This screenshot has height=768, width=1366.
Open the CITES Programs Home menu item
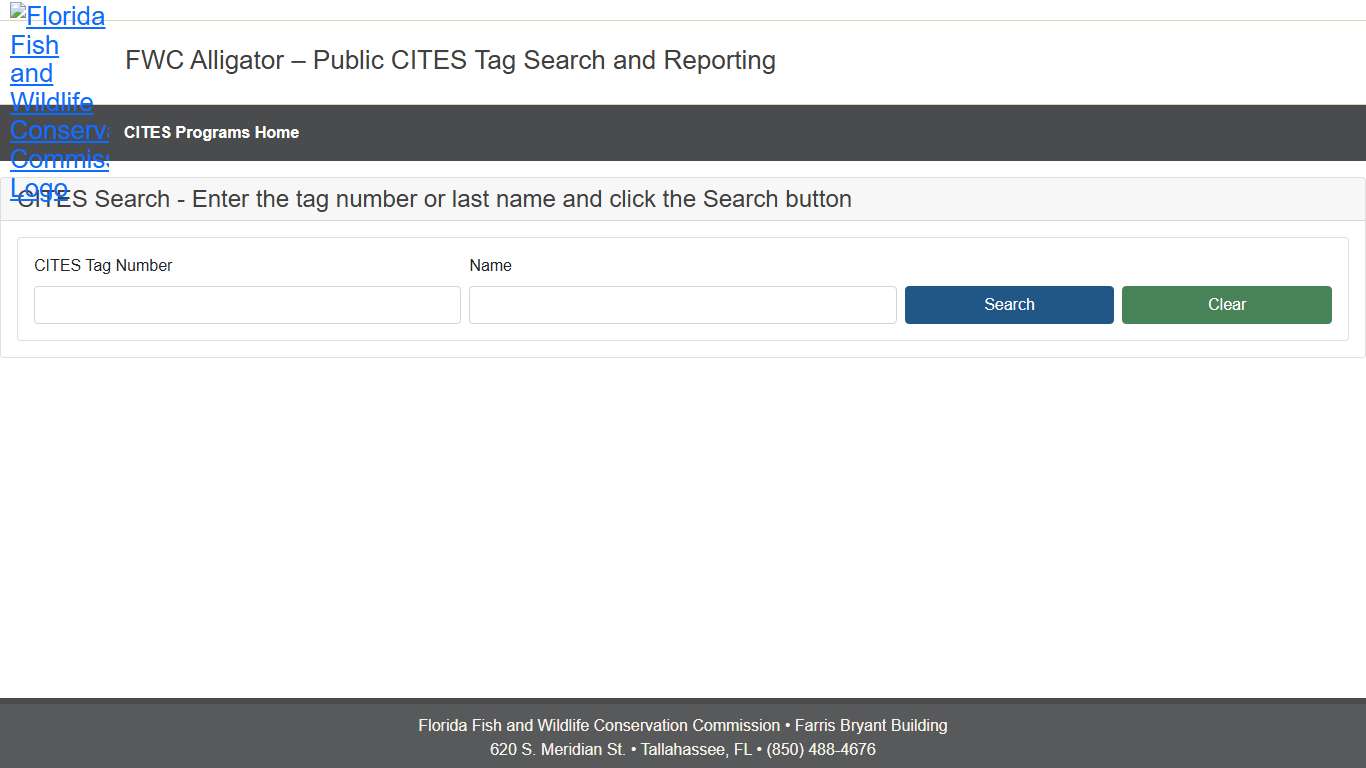point(211,132)
